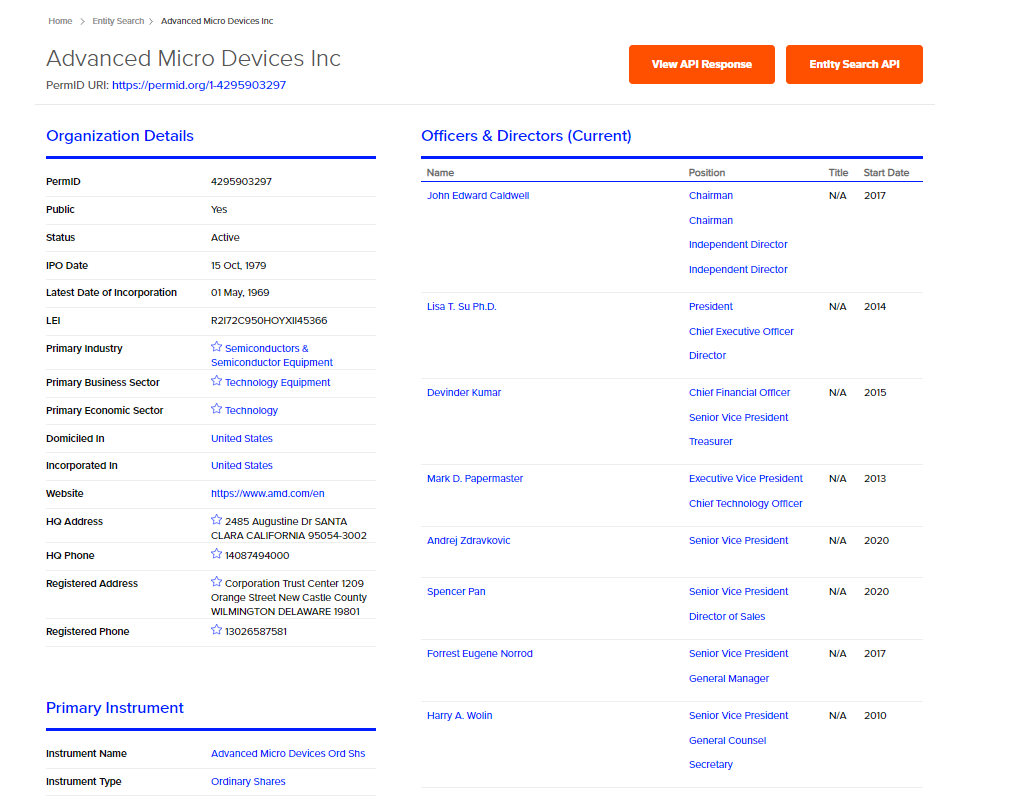1019x803 pixels.
Task: Click Organization Details heading
Action: point(120,136)
